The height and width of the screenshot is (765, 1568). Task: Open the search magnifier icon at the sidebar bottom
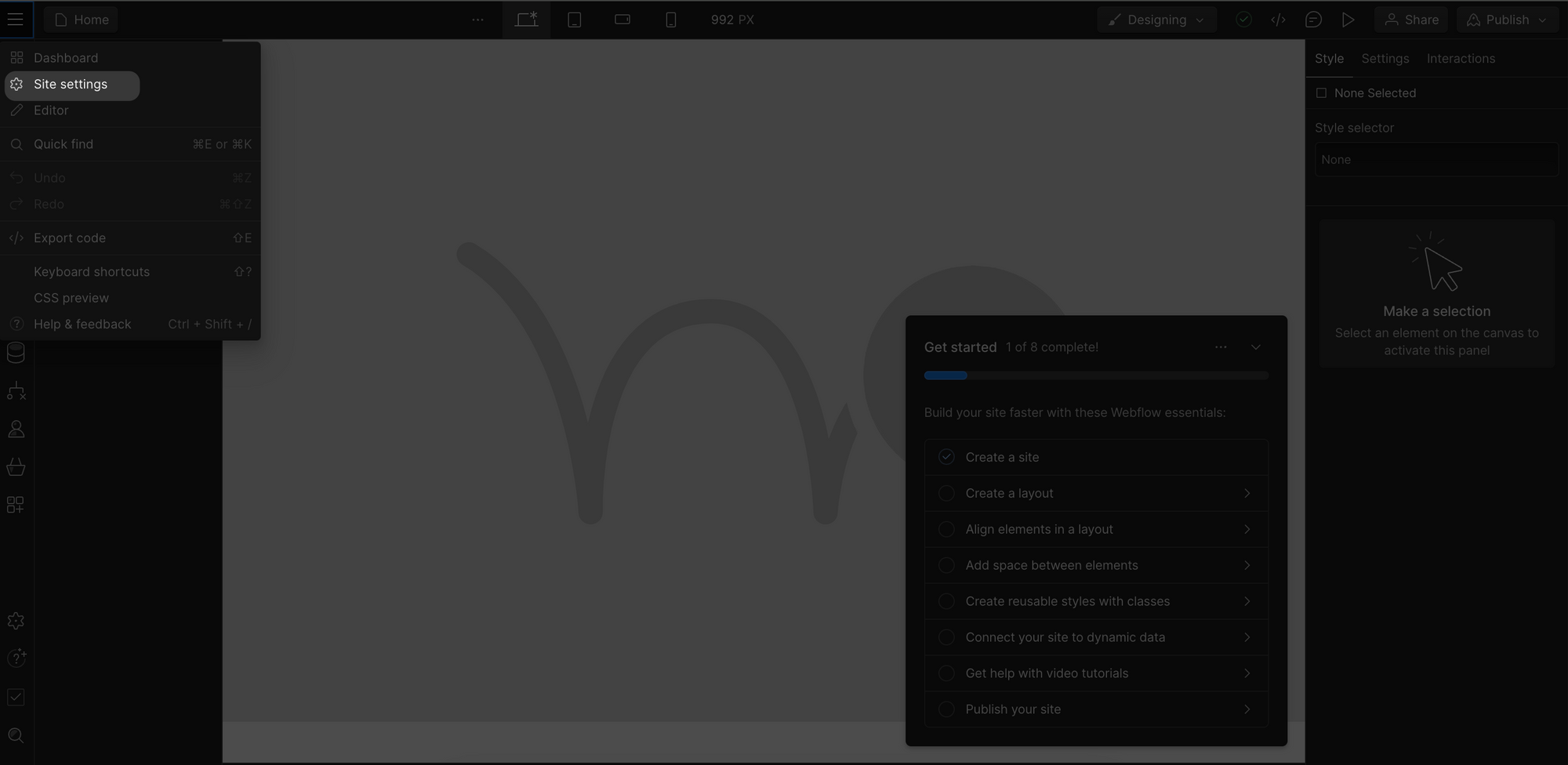[x=16, y=735]
